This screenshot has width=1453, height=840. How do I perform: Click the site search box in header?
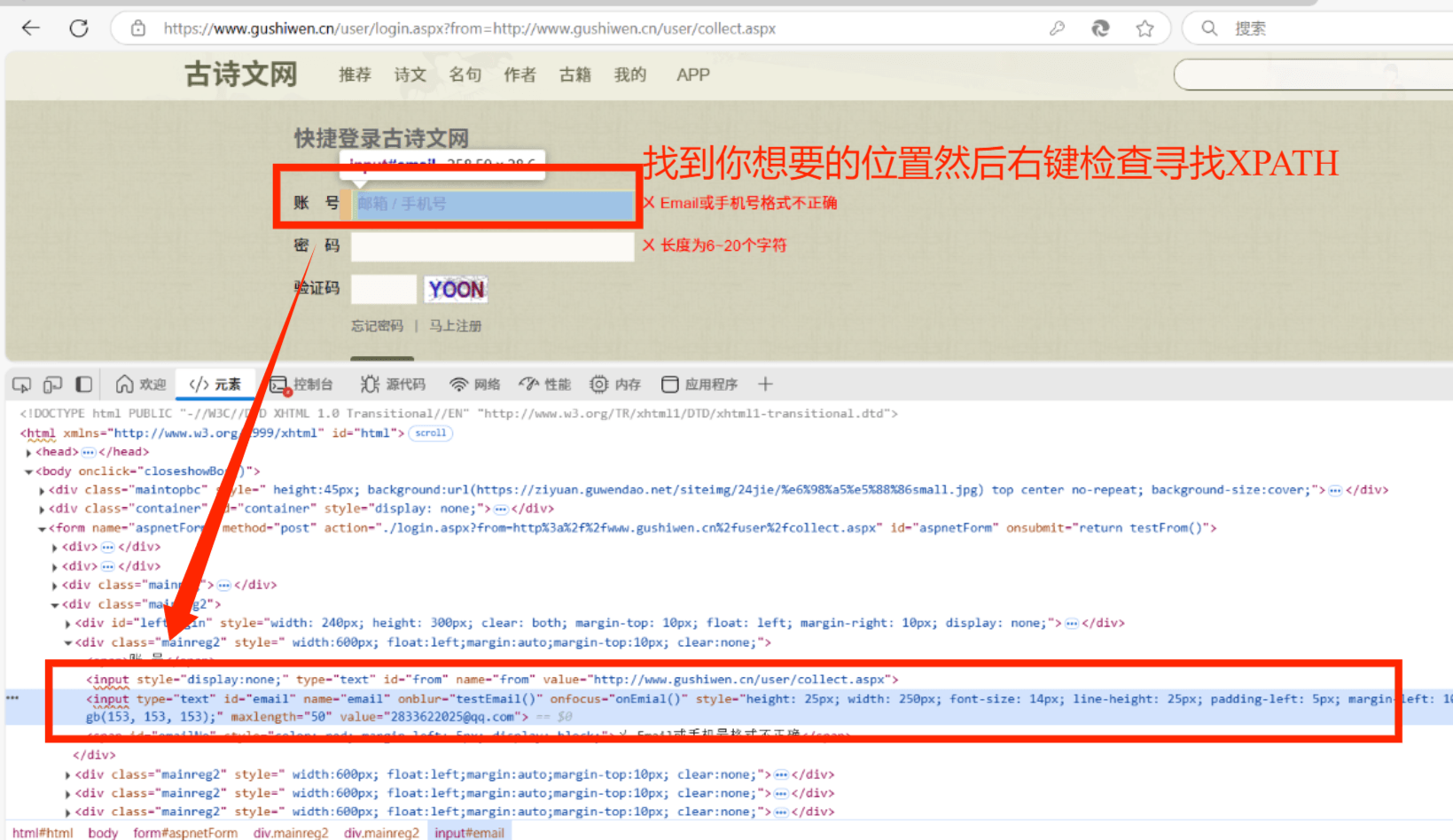(x=1313, y=75)
